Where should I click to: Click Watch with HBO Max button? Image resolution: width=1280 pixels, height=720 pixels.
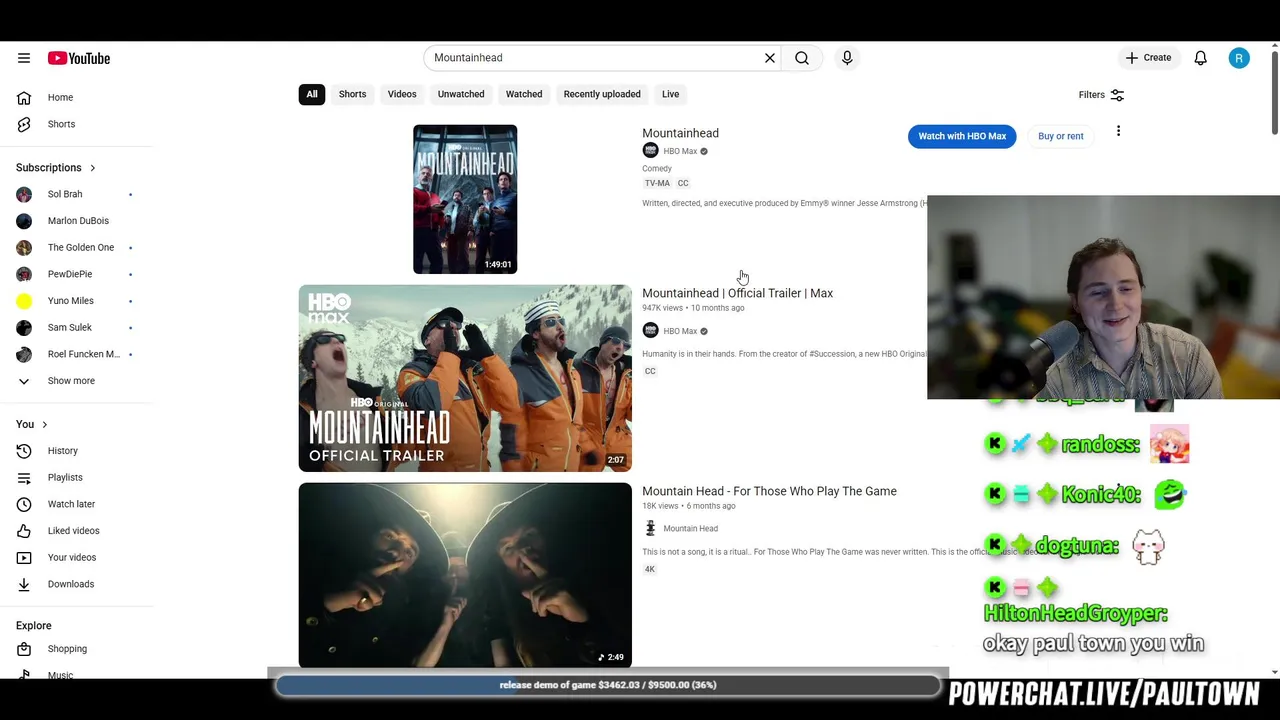(962, 136)
